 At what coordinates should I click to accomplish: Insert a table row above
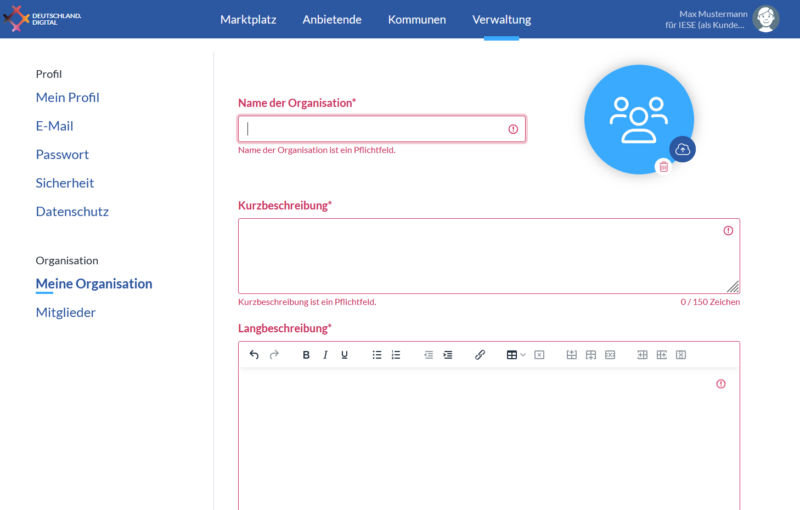coord(572,355)
